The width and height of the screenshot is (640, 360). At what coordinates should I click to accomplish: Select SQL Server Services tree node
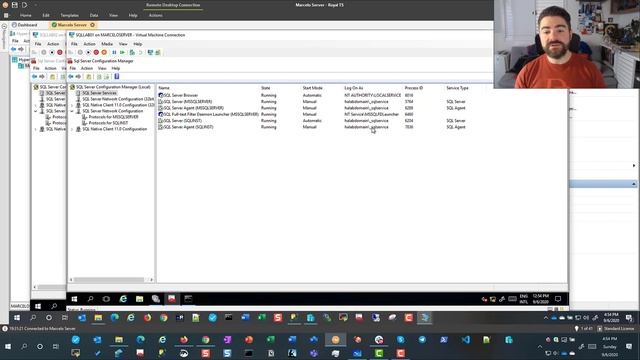coord(99,93)
